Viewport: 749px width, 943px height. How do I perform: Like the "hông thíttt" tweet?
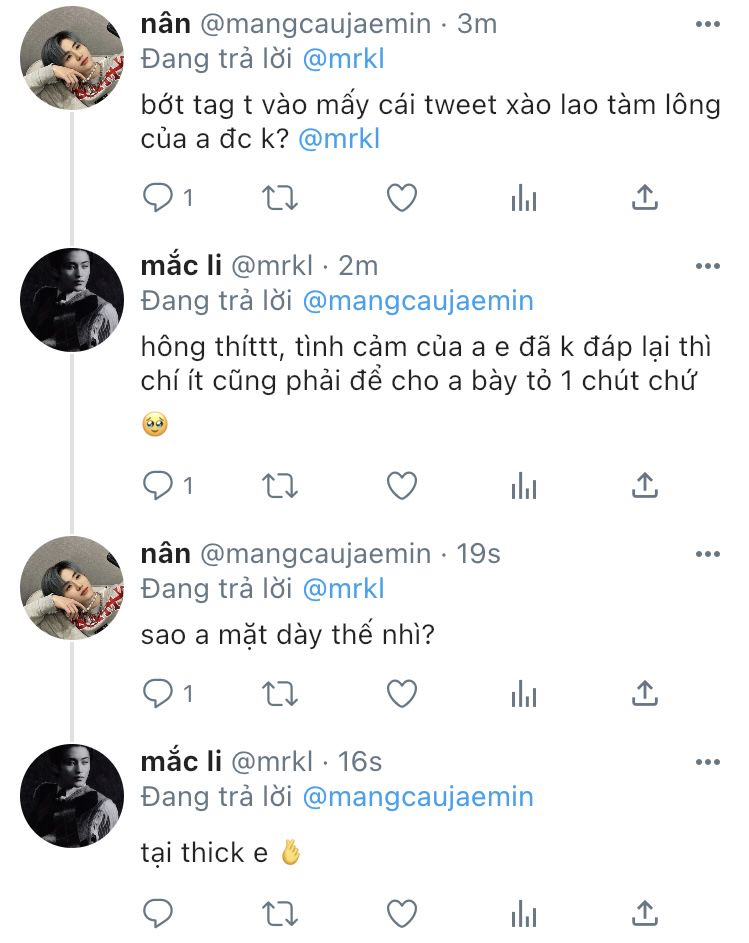(x=401, y=486)
